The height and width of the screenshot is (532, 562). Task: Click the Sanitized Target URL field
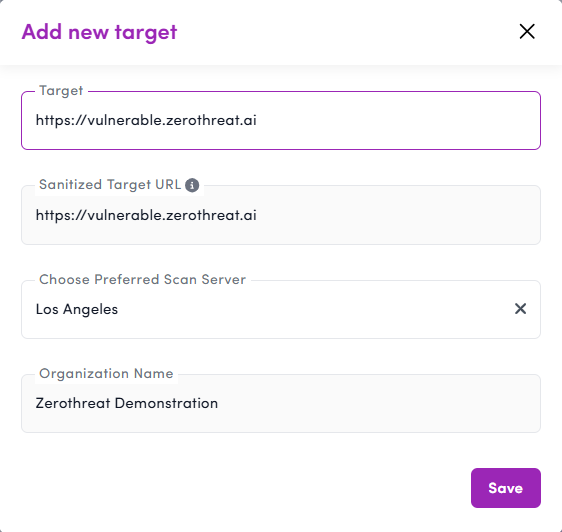click(281, 215)
